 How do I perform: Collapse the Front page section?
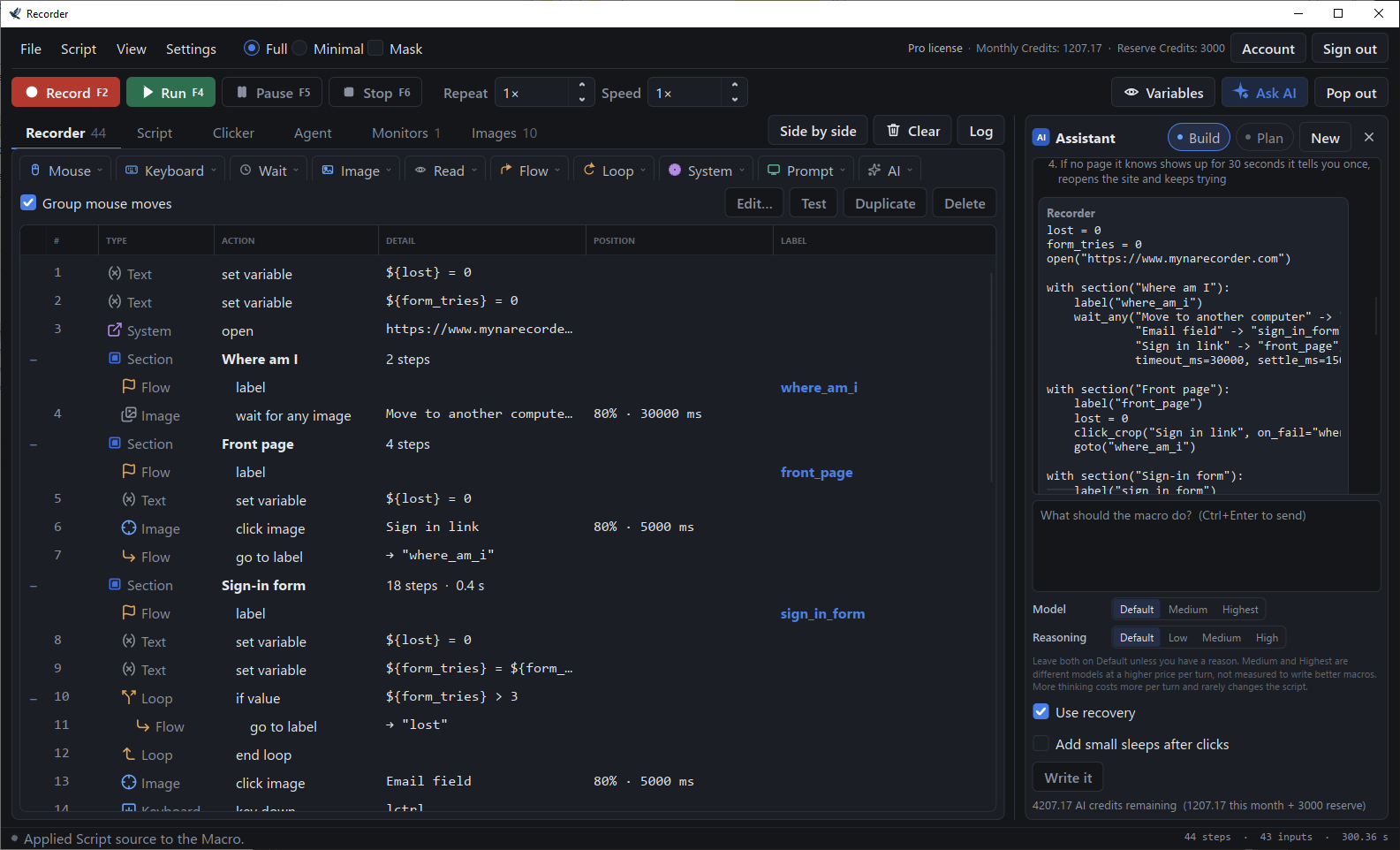click(34, 444)
